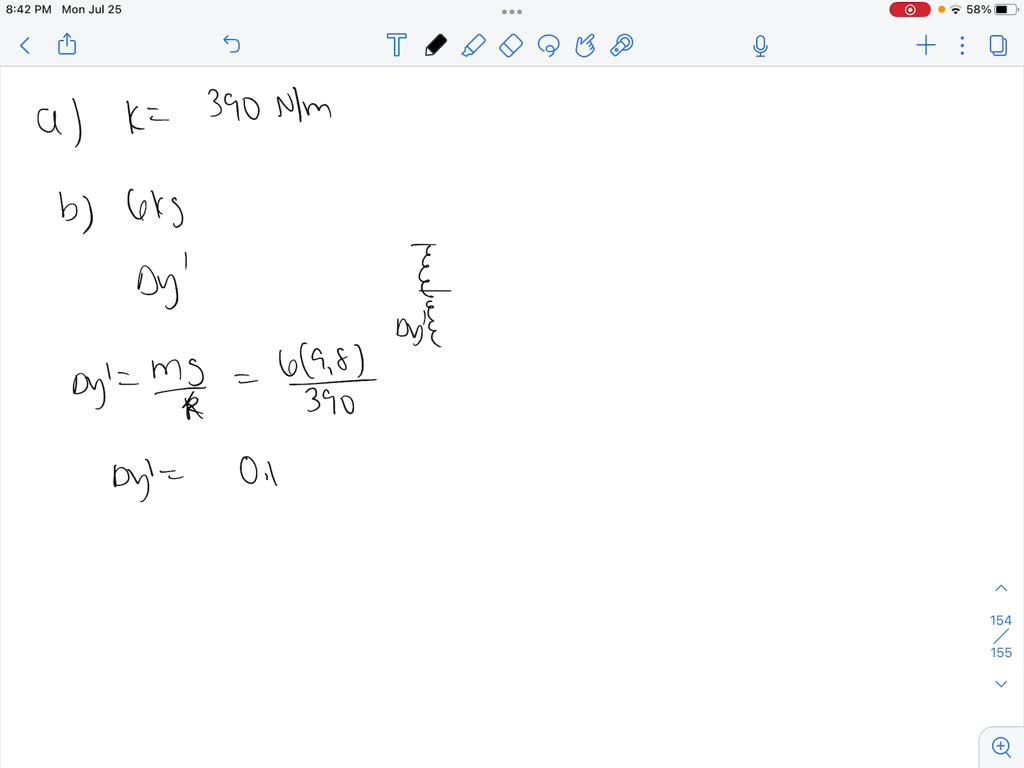Open the page view manager
This screenshot has height=768, width=1024.
998,45
